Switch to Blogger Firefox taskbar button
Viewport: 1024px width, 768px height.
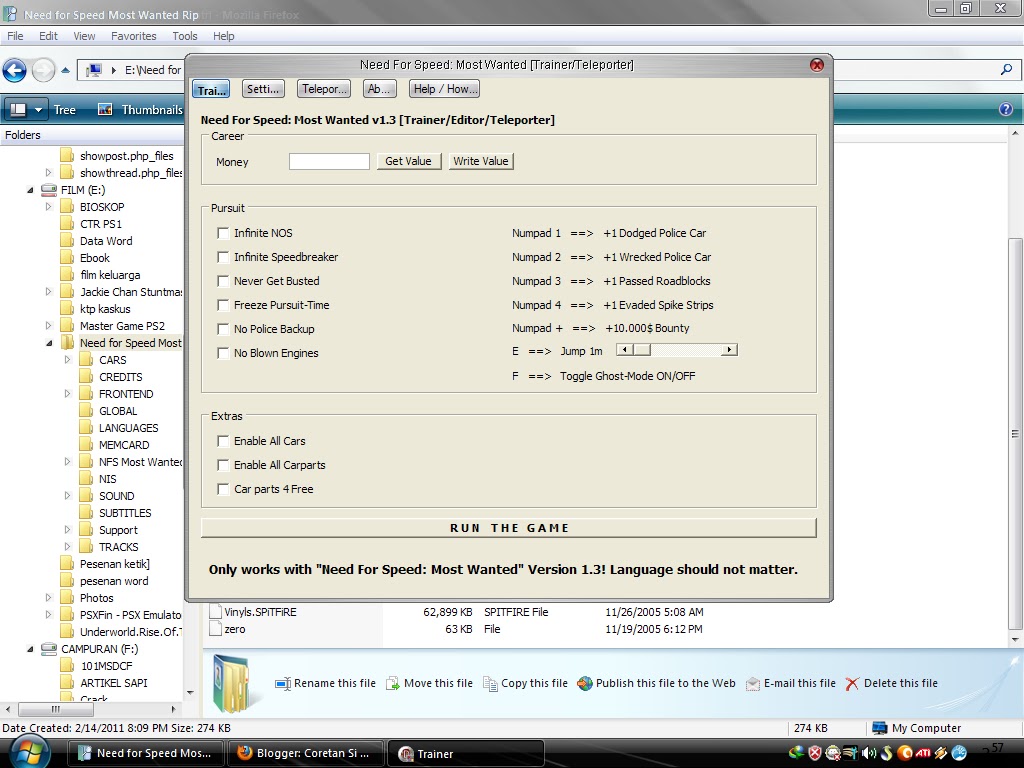306,753
